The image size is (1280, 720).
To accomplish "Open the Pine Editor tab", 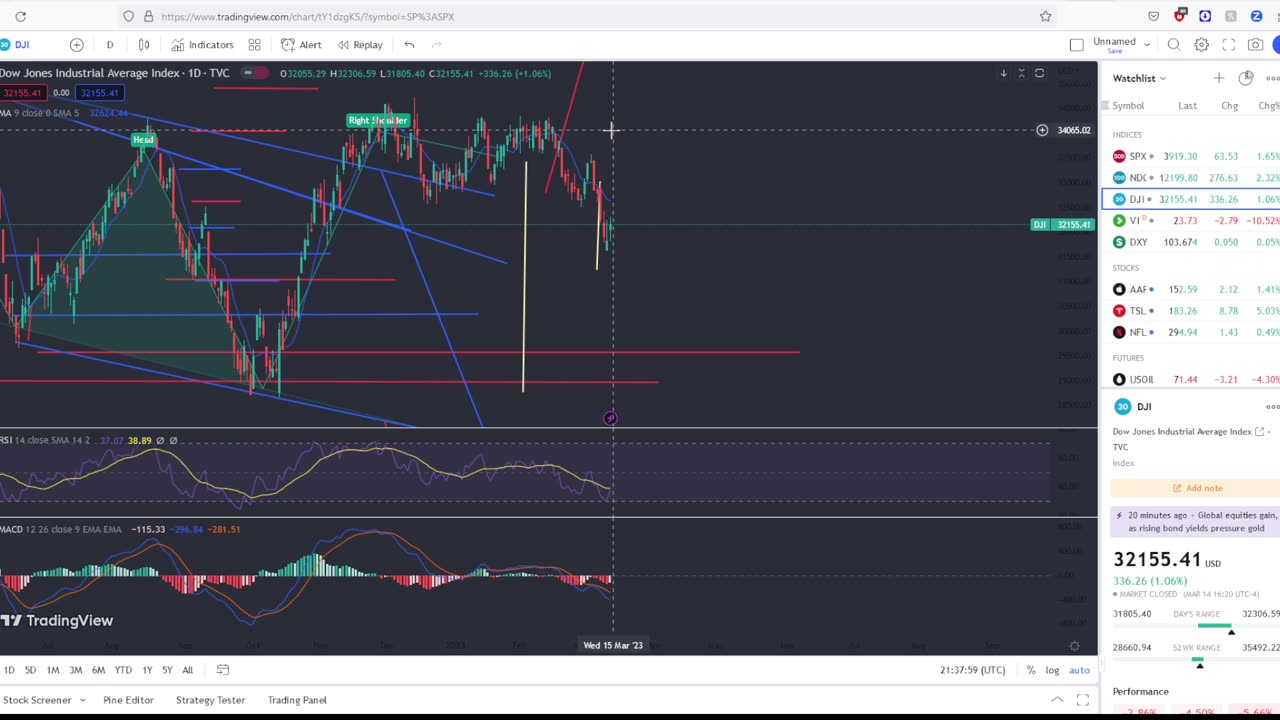I will [128, 700].
